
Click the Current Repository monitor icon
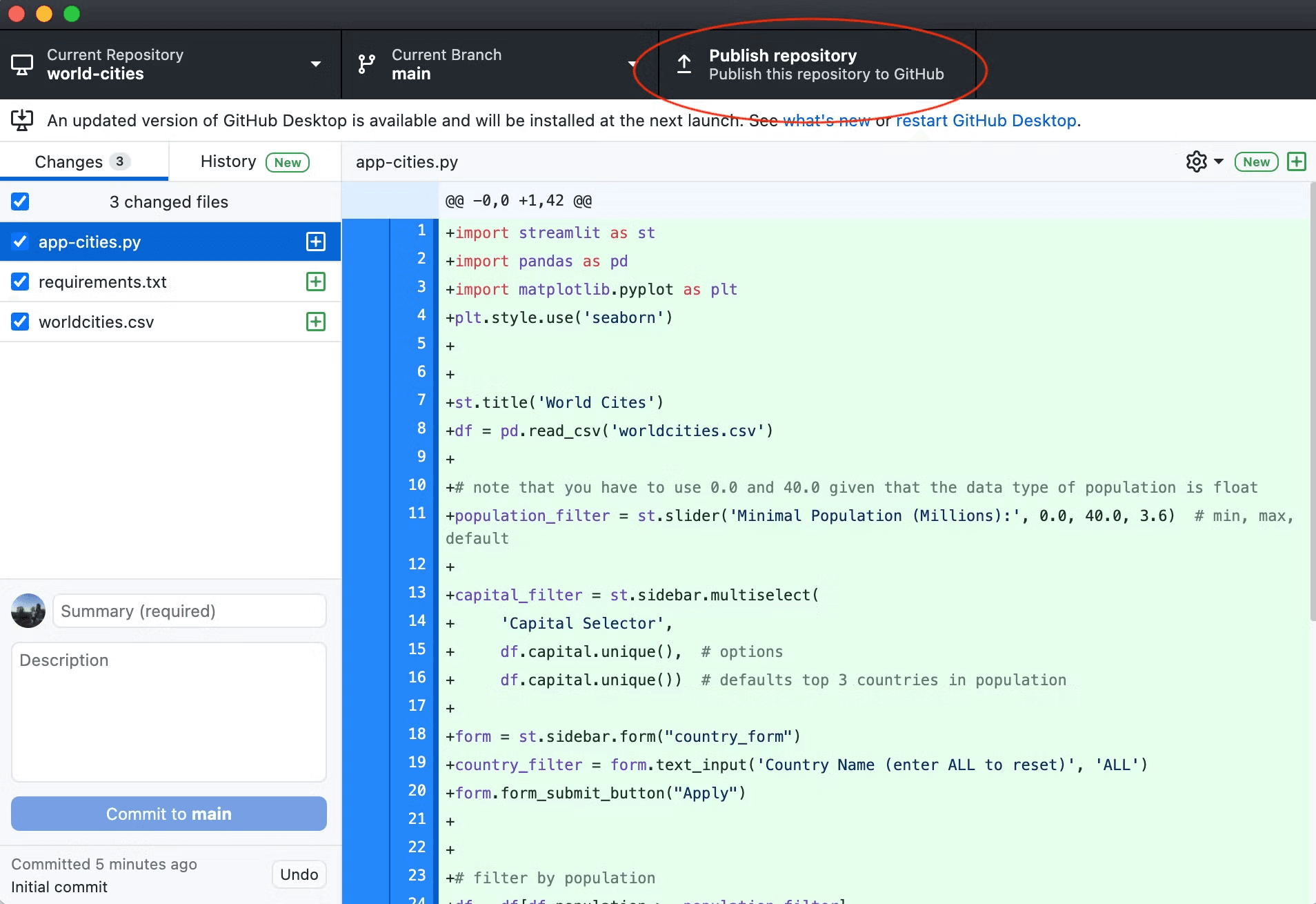pyautogui.click(x=22, y=65)
